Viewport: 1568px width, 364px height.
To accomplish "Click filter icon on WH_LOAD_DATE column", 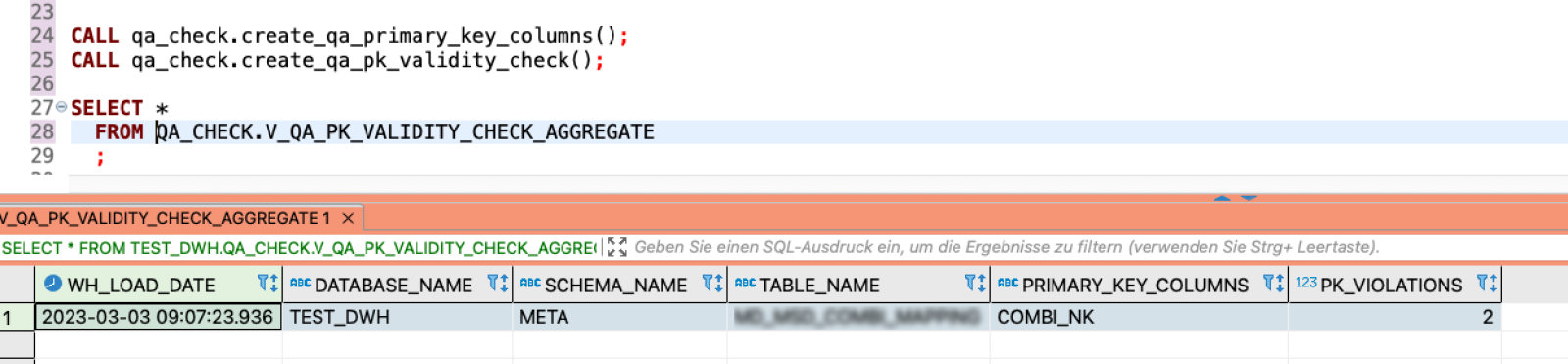I will coord(267,284).
